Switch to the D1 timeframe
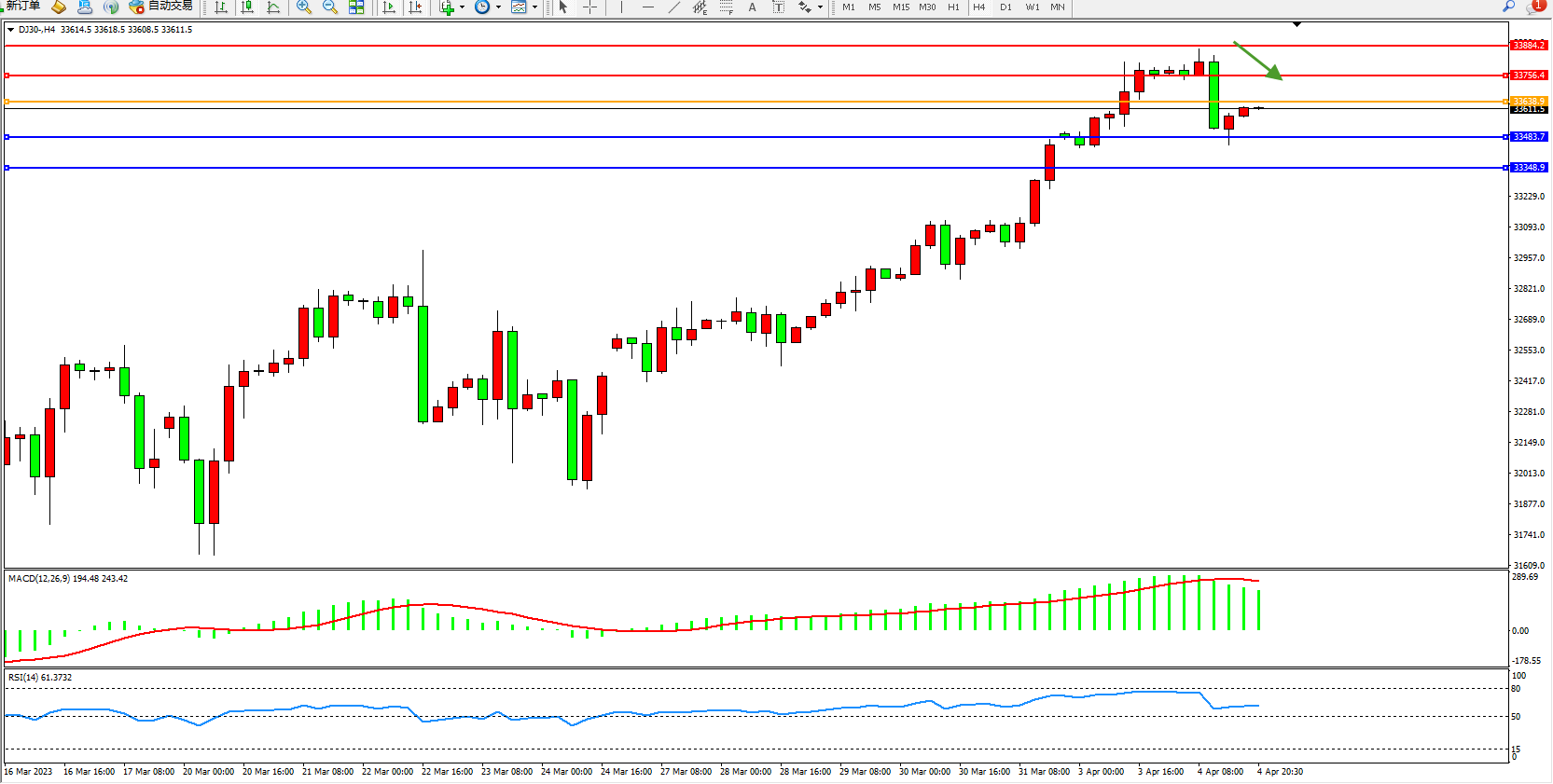Viewport: 1553px width, 784px height. (x=1005, y=7)
